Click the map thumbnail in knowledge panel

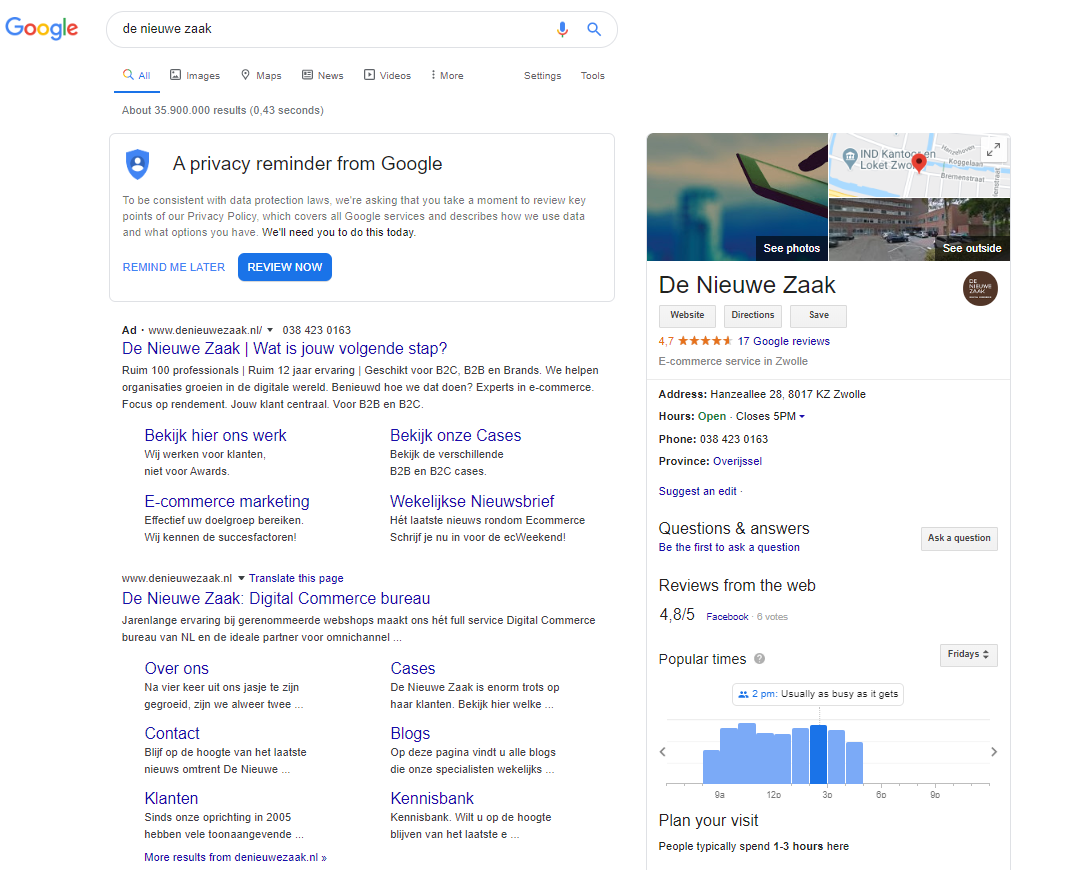pyautogui.click(x=920, y=165)
